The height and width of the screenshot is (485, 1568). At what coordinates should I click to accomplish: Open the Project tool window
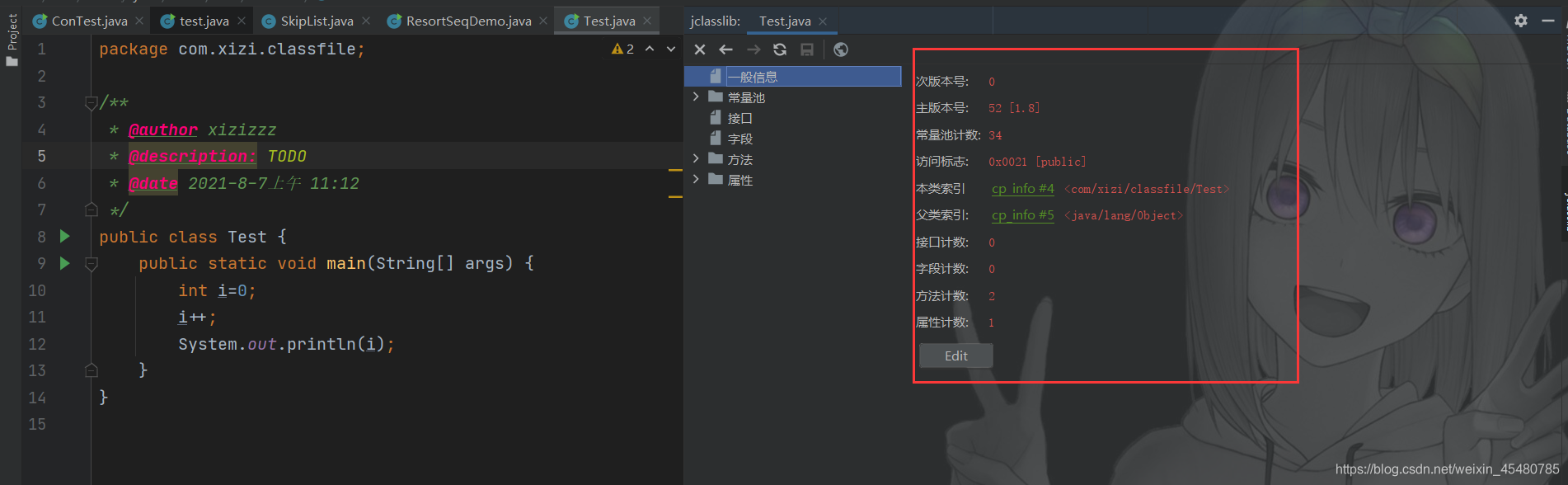[x=12, y=40]
